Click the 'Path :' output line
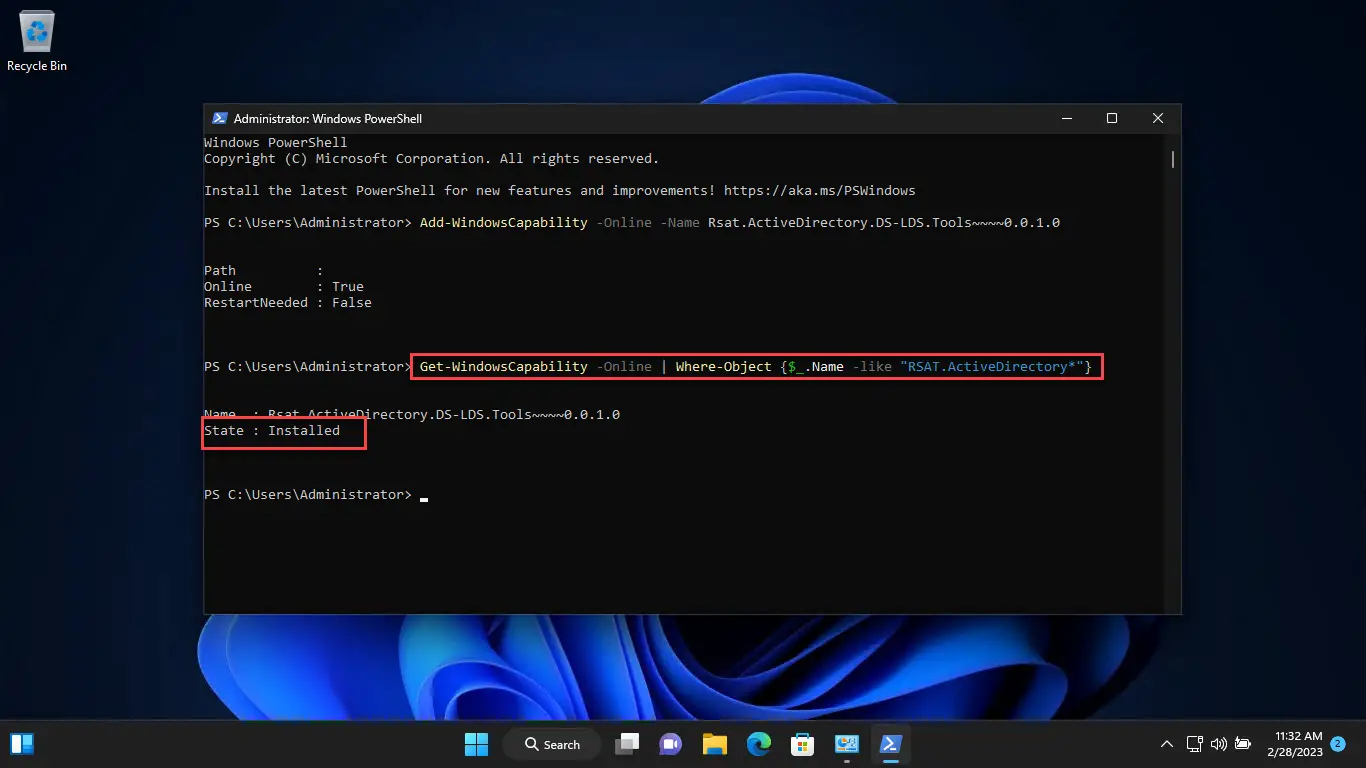 [x=264, y=270]
